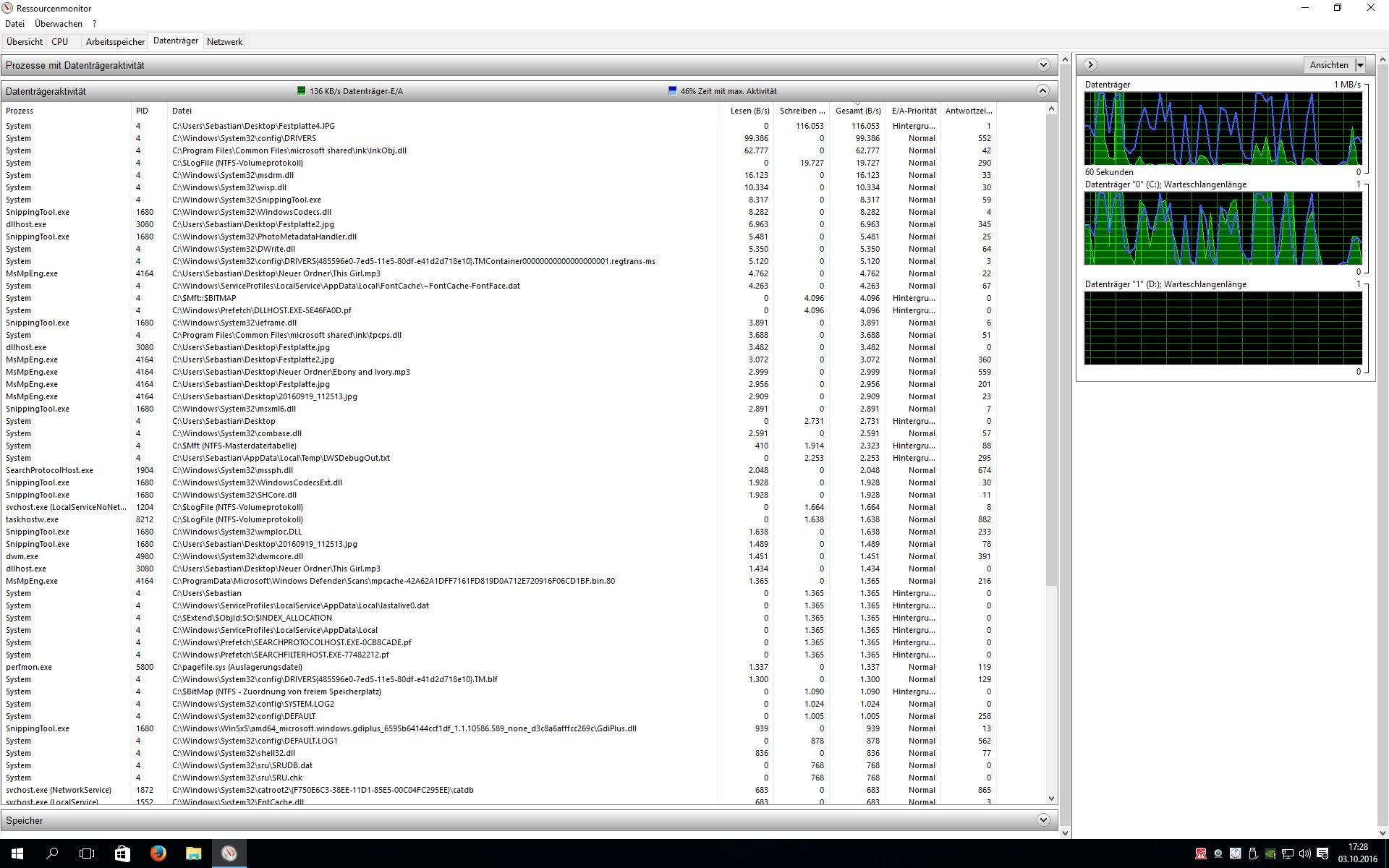Sort by Lesen (B/s) column header

tap(749, 111)
